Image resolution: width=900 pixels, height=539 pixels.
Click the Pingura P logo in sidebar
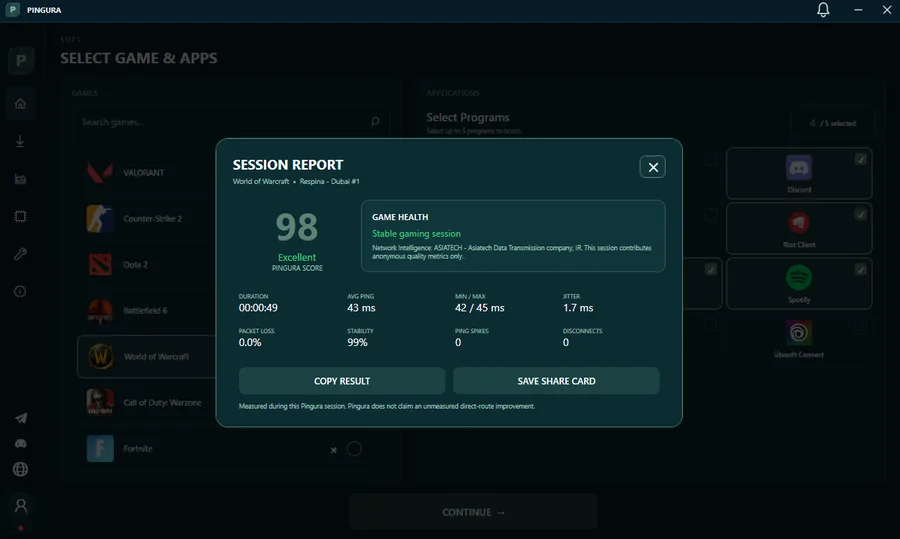click(21, 60)
